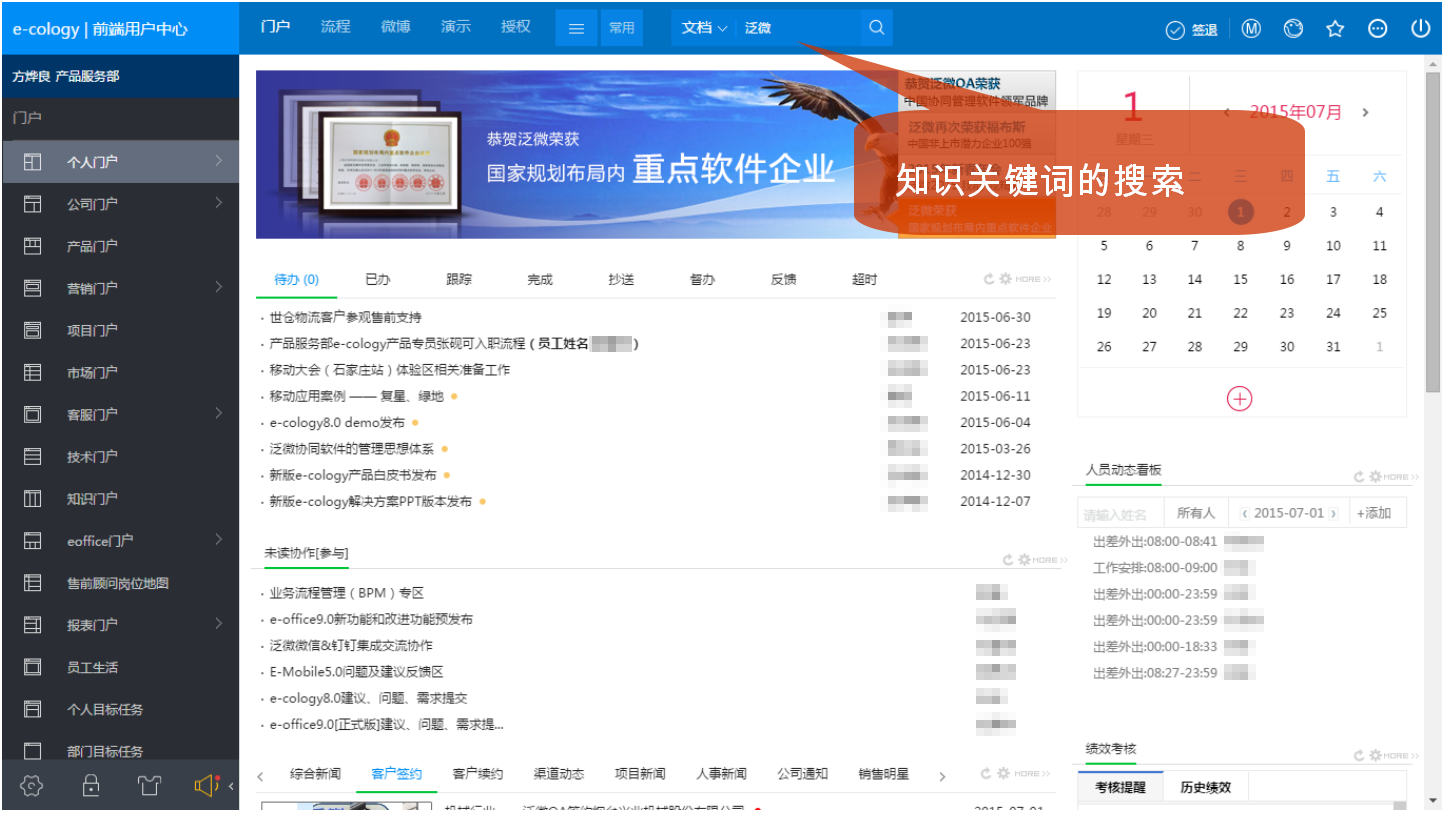Open the 文档 search type dropdown

(x=704, y=28)
